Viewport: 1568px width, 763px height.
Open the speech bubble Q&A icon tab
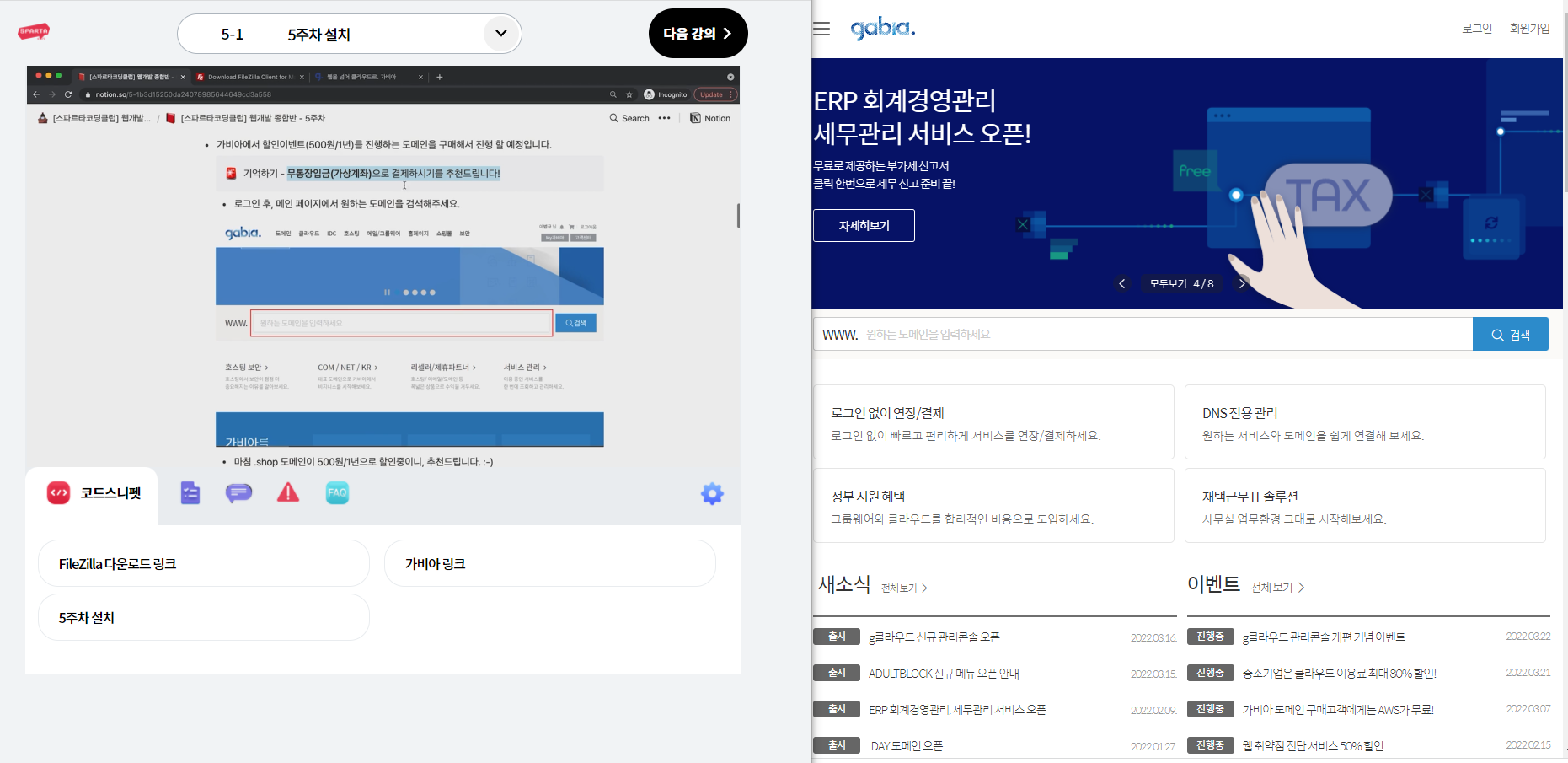(x=239, y=493)
